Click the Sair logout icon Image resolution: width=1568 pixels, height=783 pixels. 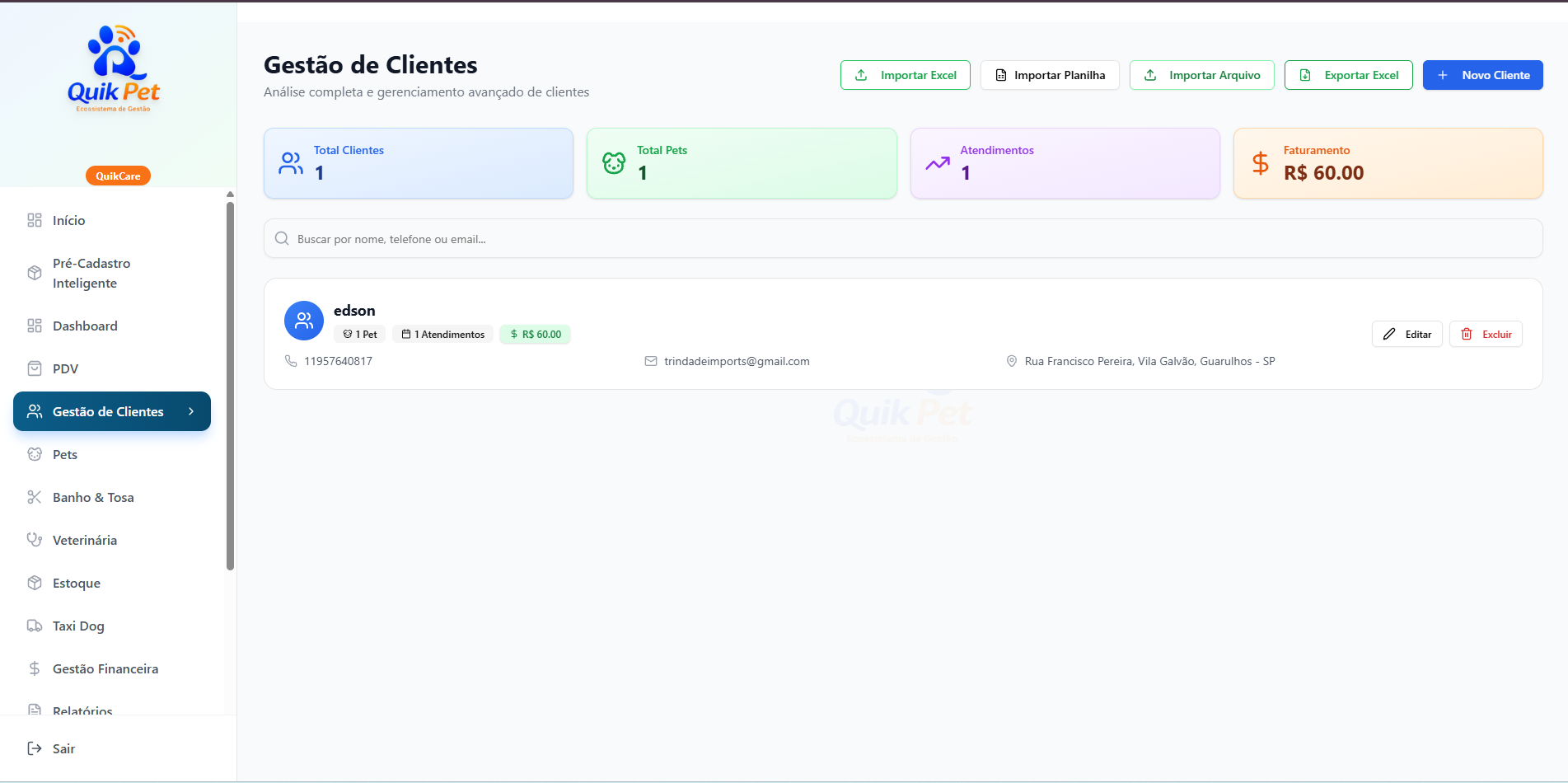click(x=35, y=748)
